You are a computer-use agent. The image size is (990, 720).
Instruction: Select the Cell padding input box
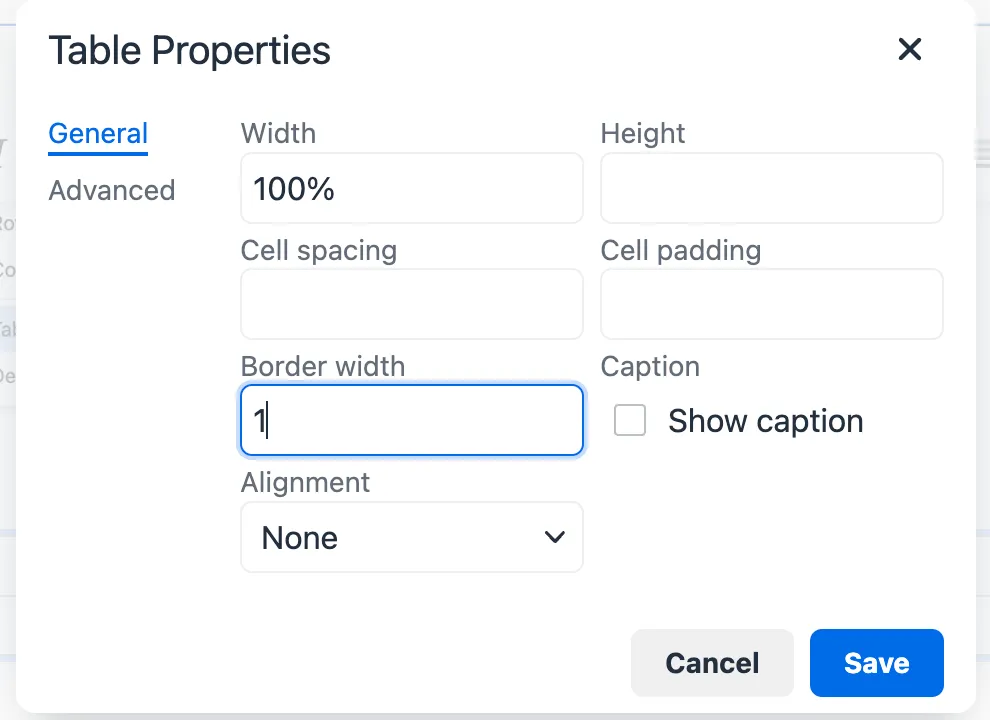pos(771,304)
